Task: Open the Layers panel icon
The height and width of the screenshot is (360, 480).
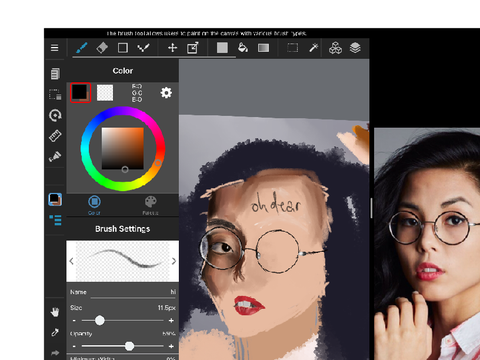Action: [x=355, y=48]
